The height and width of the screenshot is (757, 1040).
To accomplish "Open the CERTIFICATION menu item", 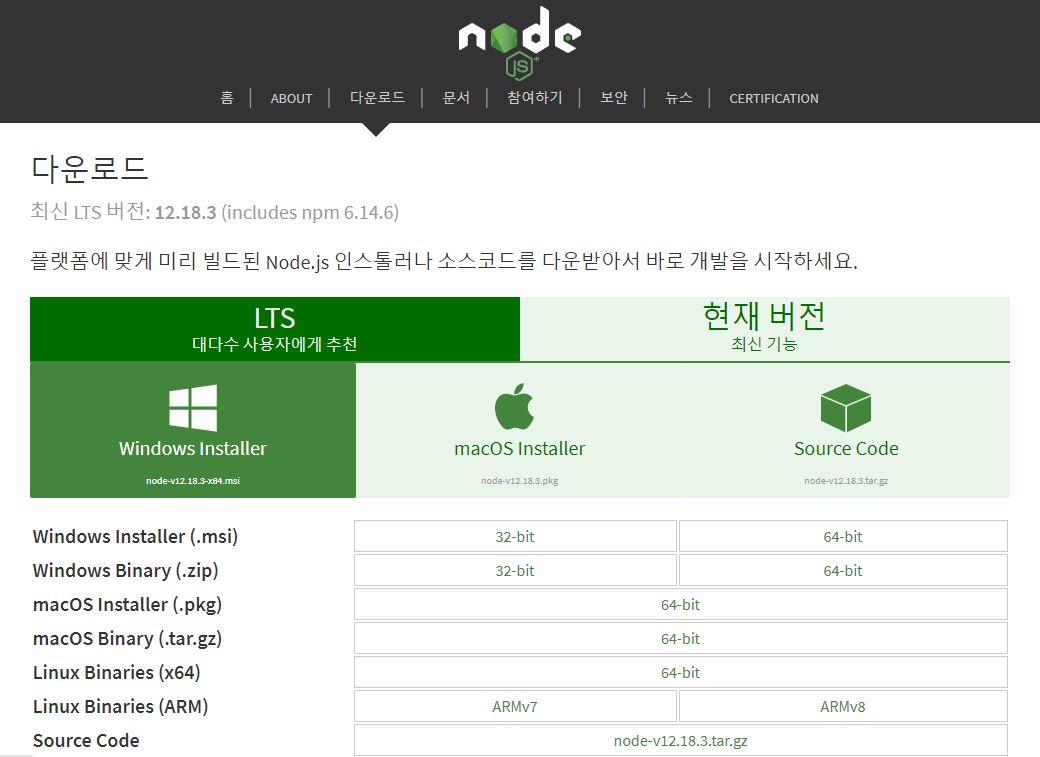I will click(x=774, y=98).
